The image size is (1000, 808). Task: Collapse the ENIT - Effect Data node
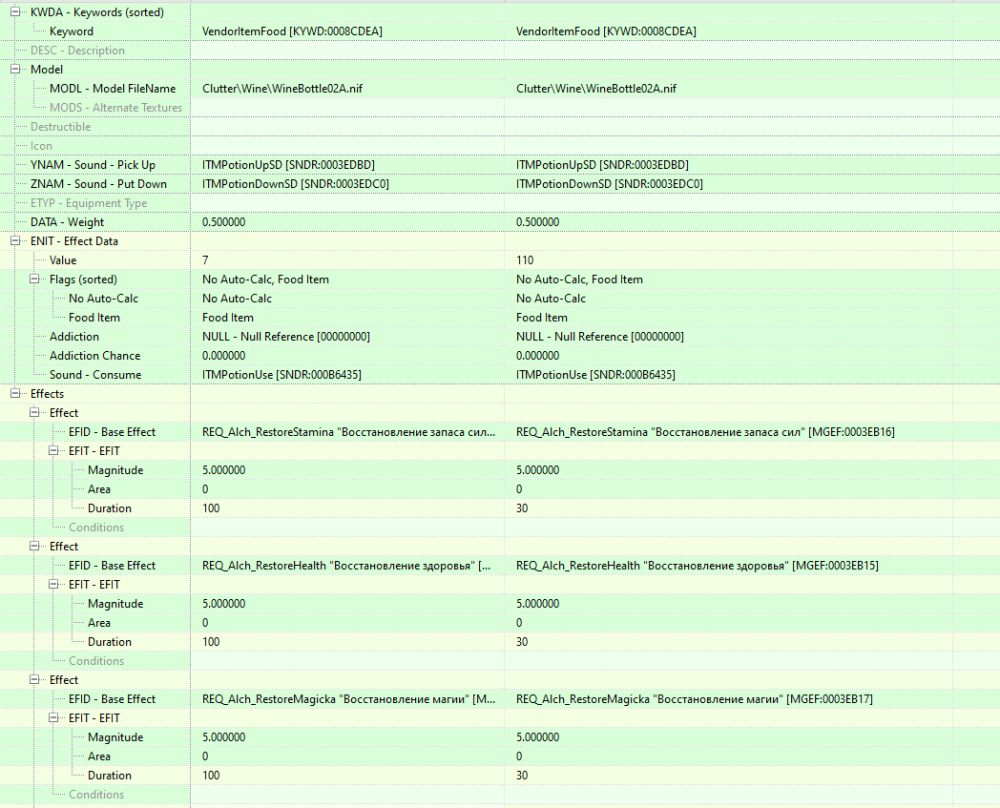click(x=15, y=241)
